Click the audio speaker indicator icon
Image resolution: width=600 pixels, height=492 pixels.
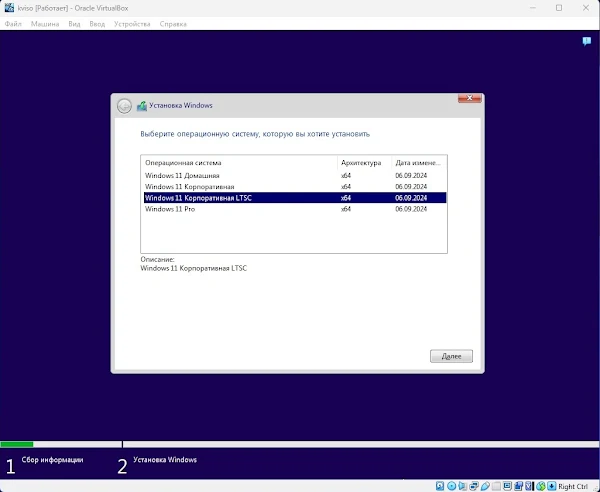point(463,486)
